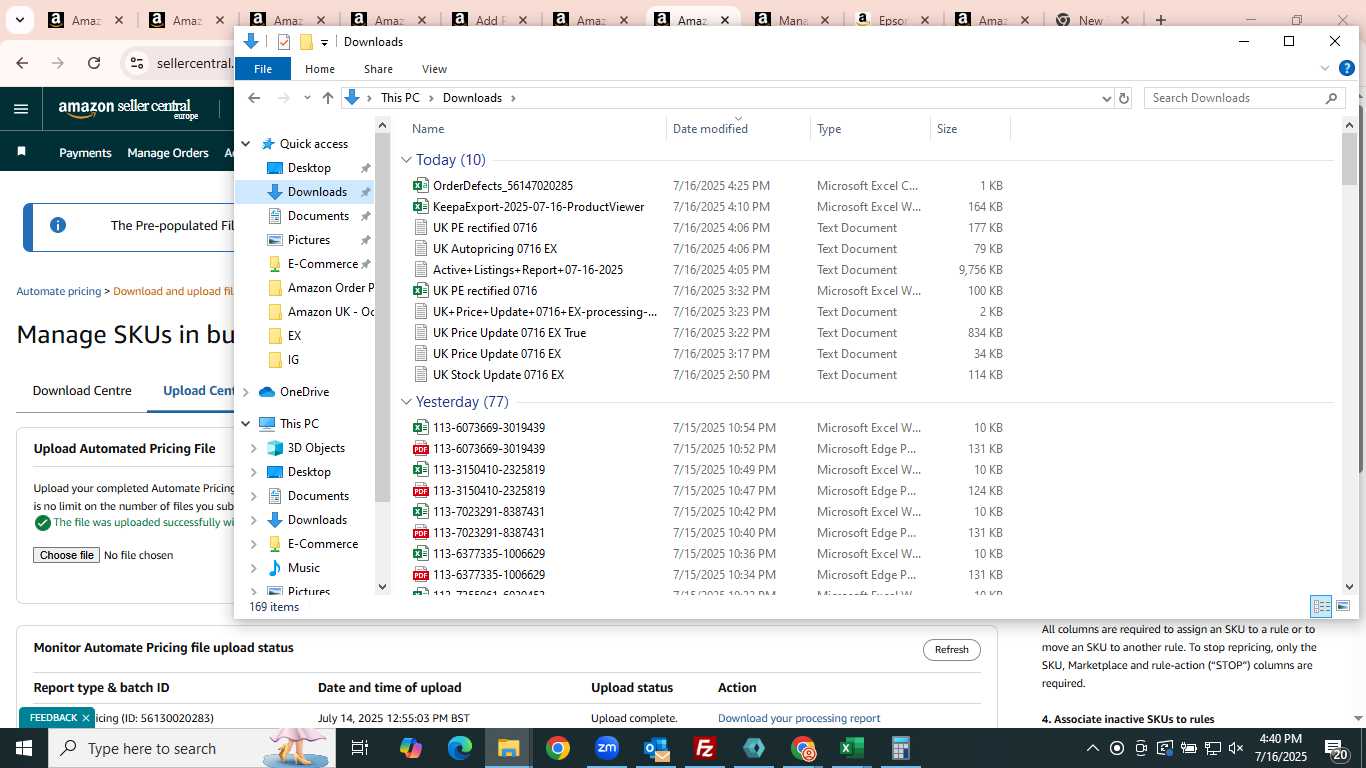Open Task View on the taskbar
Screen dimensions: 1366x768
(360, 748)
